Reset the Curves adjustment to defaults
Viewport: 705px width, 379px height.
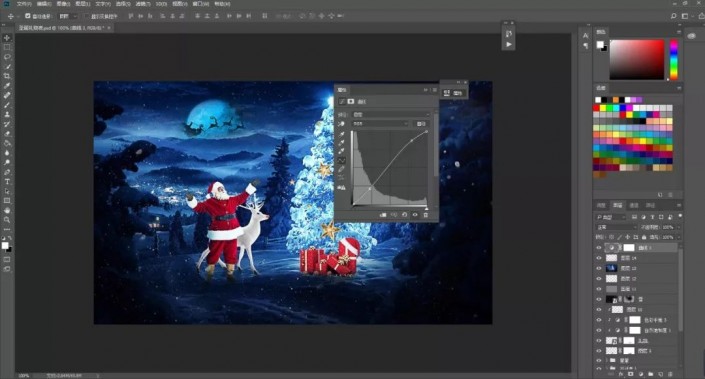point(405,215)
